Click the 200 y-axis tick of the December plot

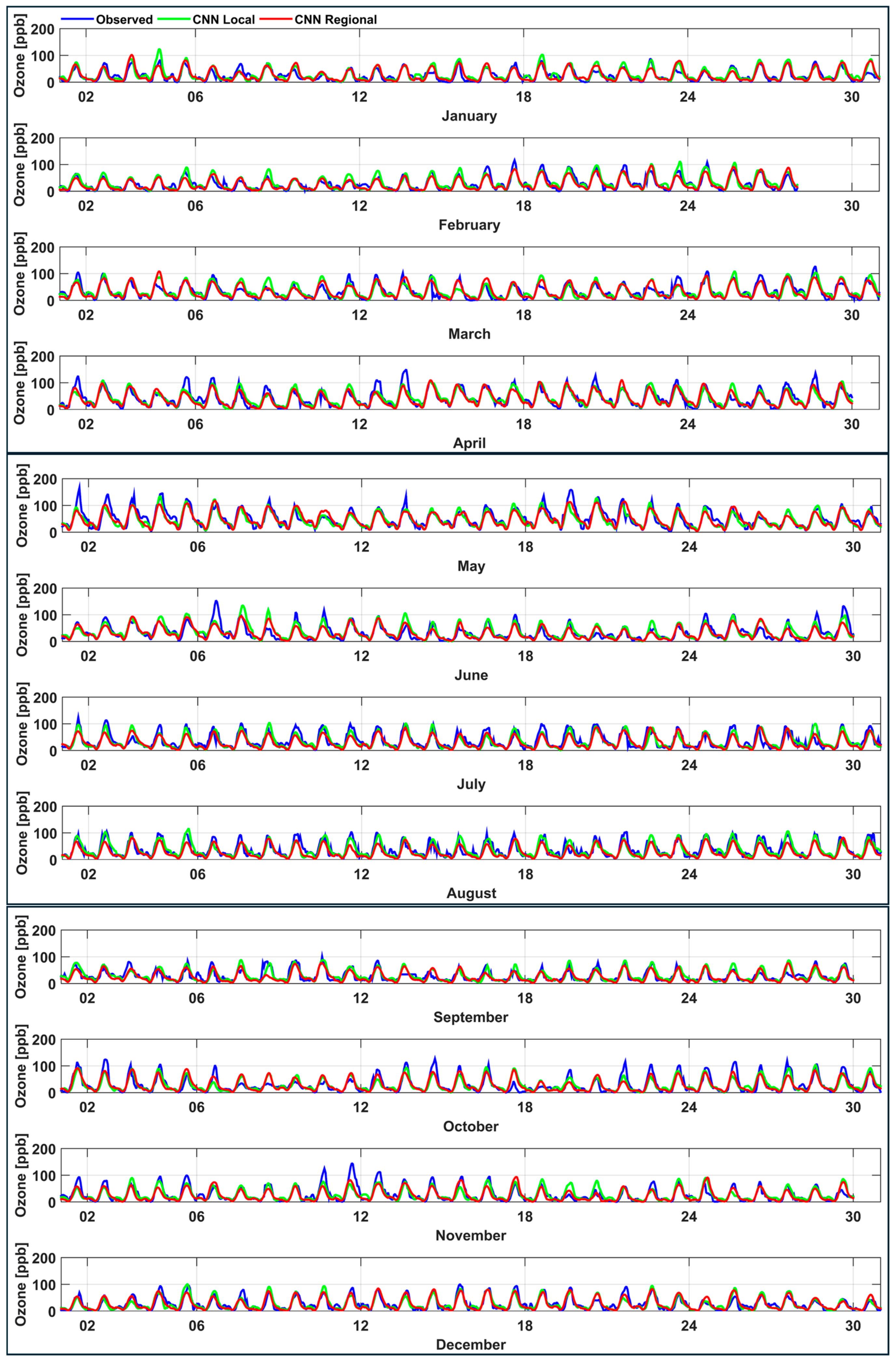click(x=44, y=1258)
